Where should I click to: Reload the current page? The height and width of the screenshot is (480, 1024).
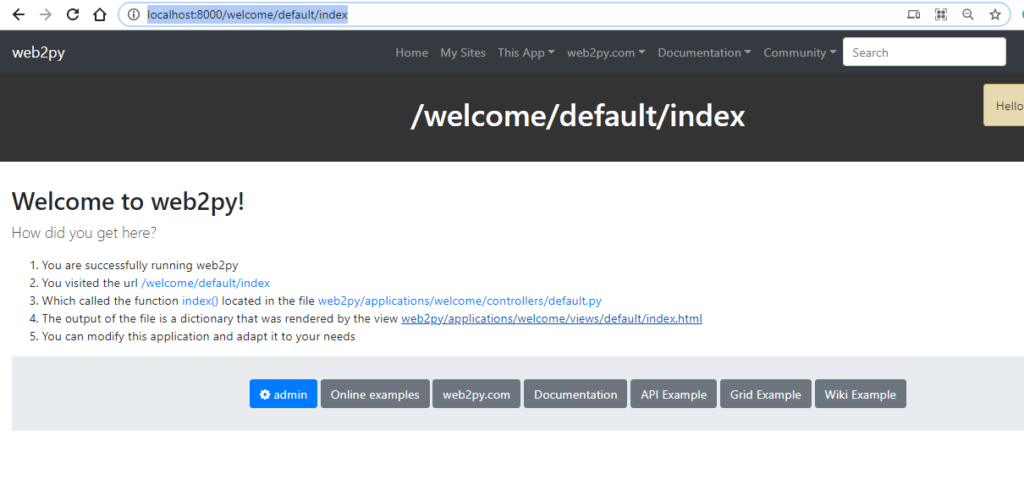(72, 15)
